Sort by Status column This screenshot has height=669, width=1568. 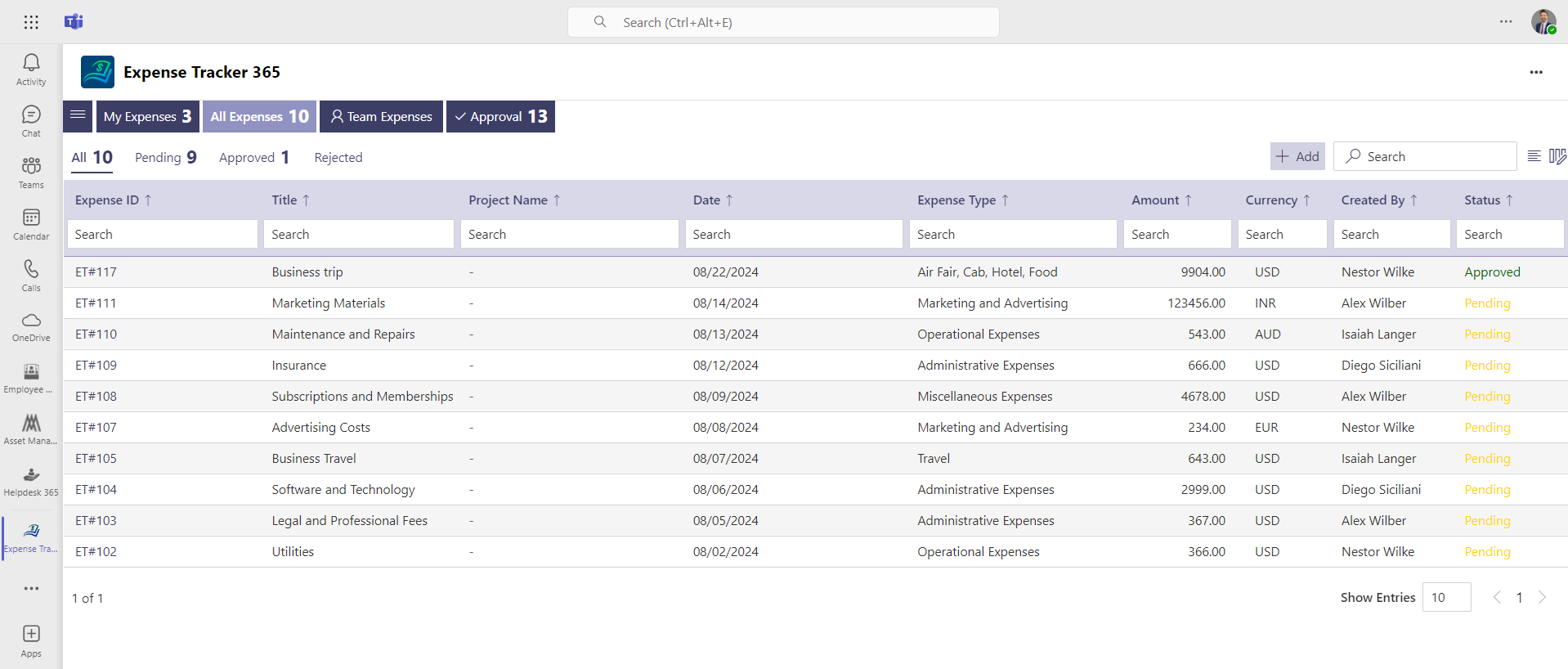[x=1489, y=200]
